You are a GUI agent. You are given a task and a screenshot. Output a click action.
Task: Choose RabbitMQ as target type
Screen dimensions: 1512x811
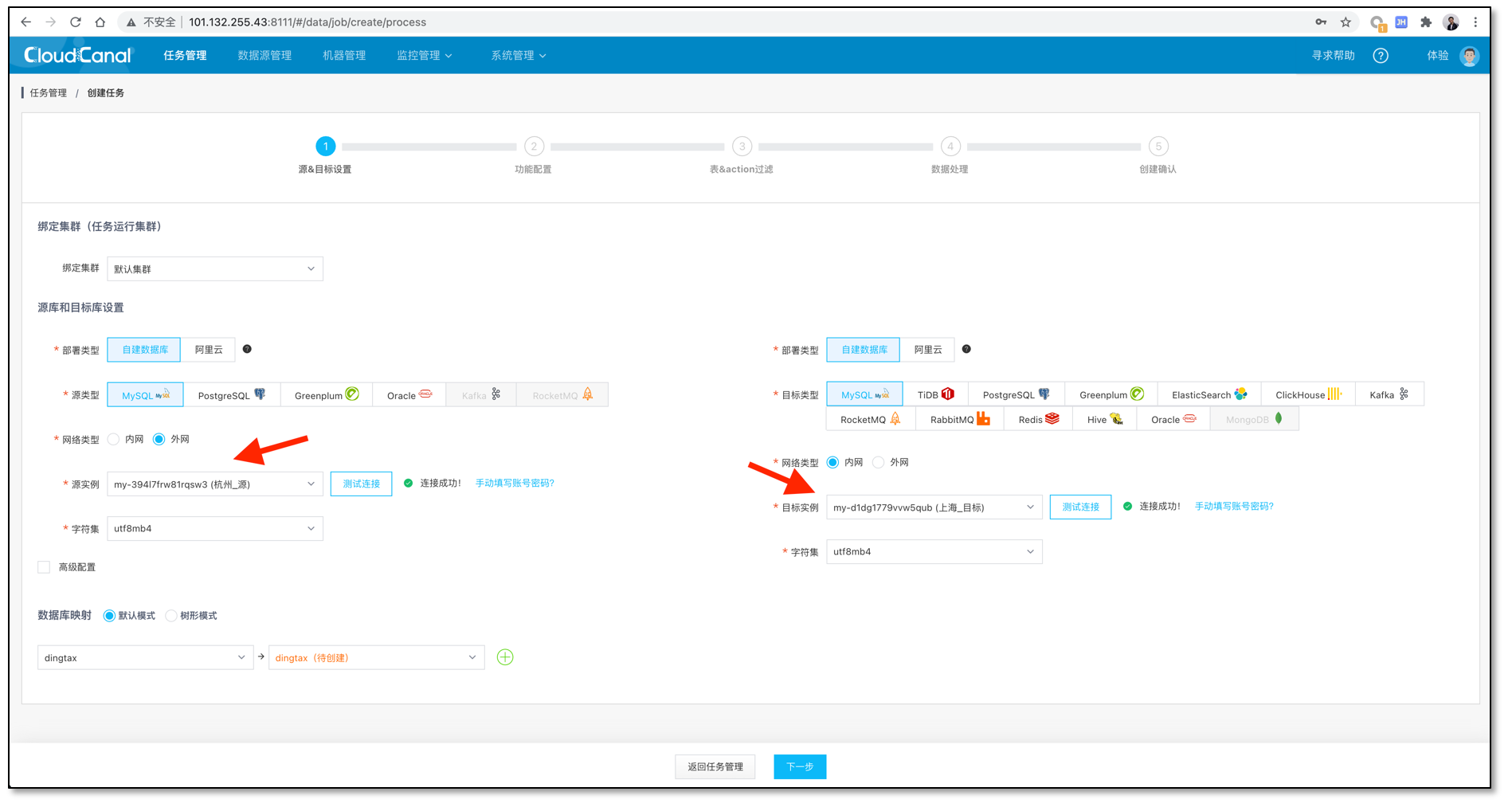tap(958, 418)
